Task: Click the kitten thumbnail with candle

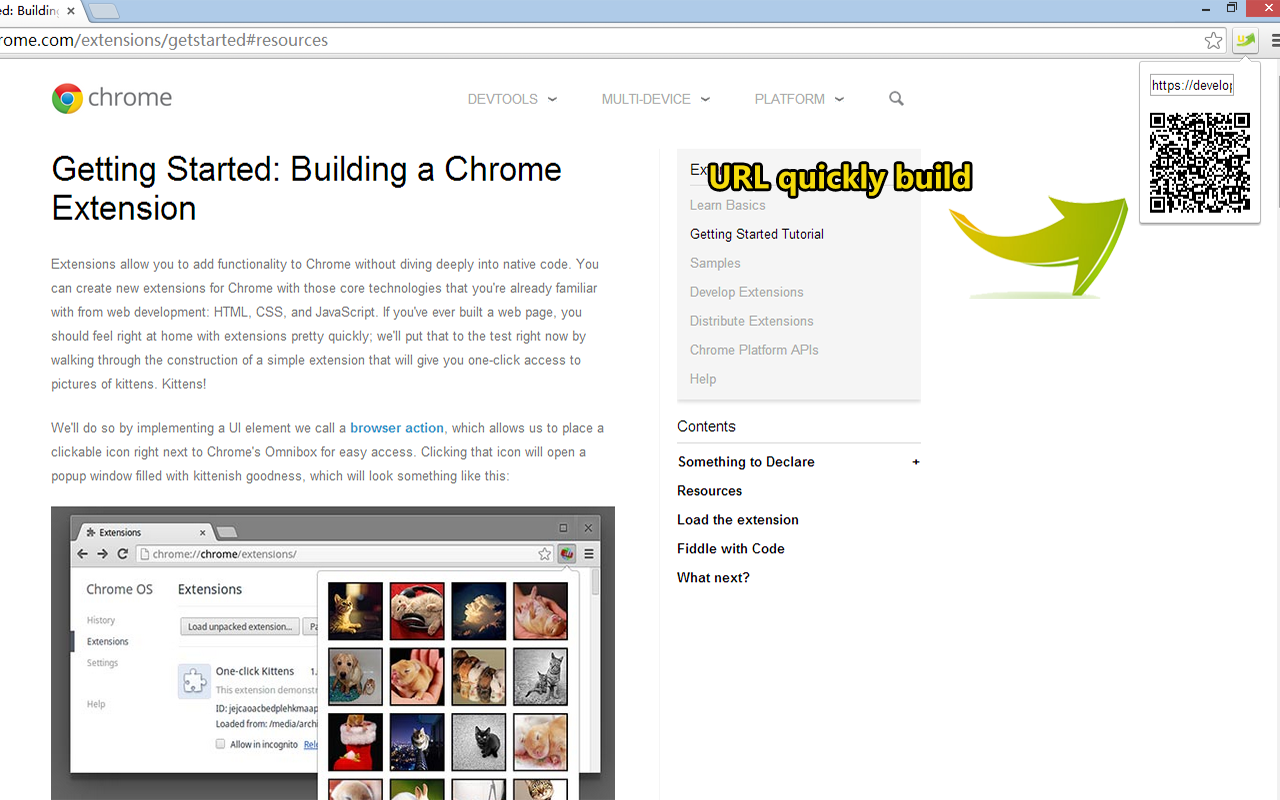Action: [355, 611]
